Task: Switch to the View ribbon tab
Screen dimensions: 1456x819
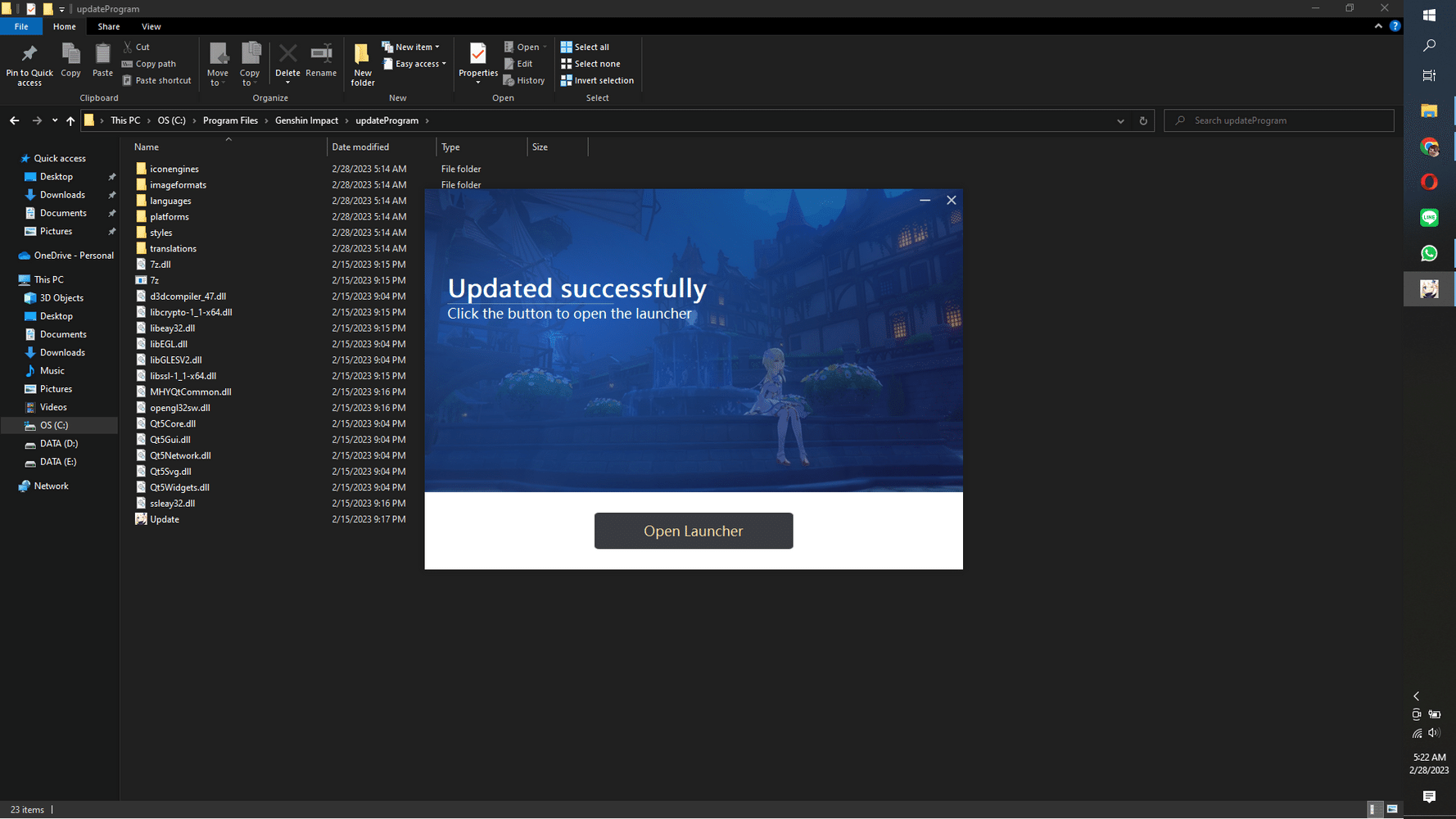Action: [151, 26]
